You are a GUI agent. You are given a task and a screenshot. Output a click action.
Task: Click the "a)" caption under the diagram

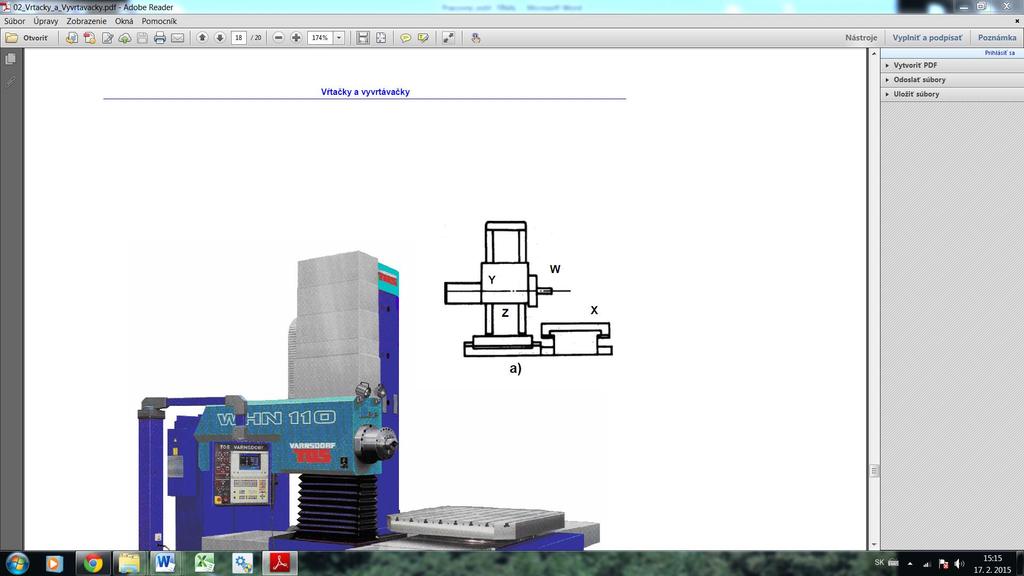[x=515, y=368]
